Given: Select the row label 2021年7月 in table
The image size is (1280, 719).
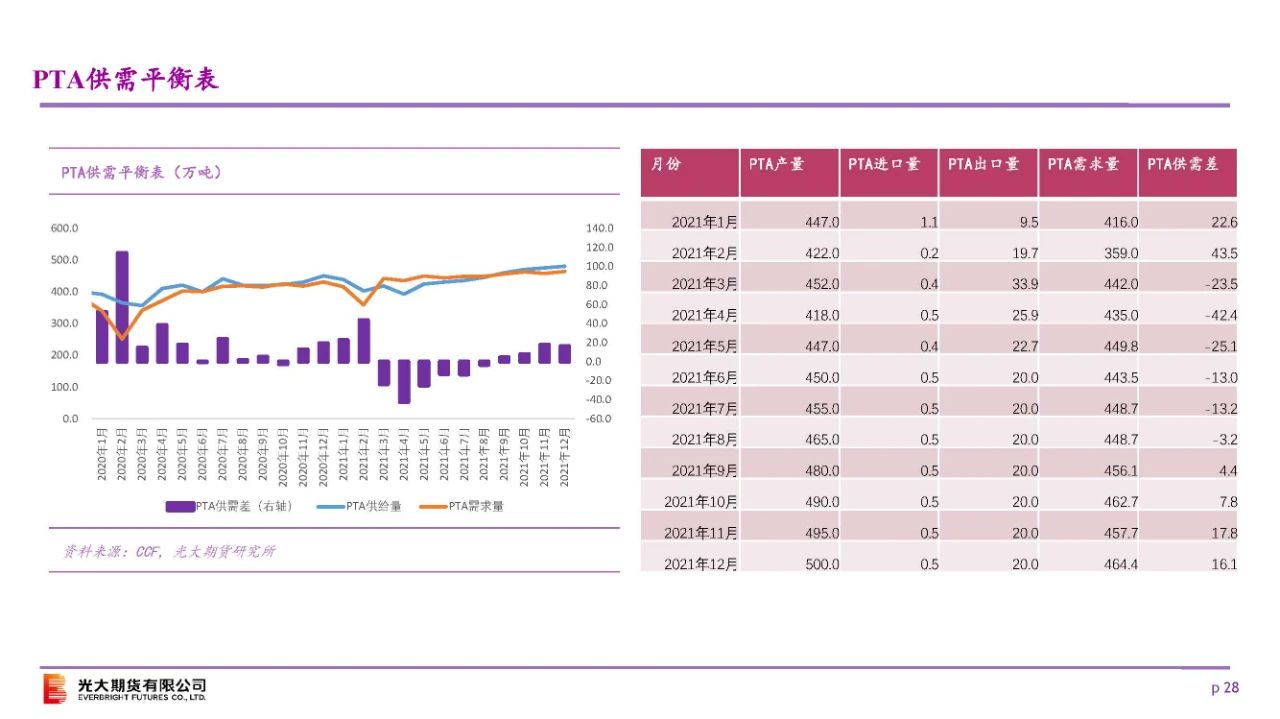Looking at the screenshot, I should pos(704,408).
